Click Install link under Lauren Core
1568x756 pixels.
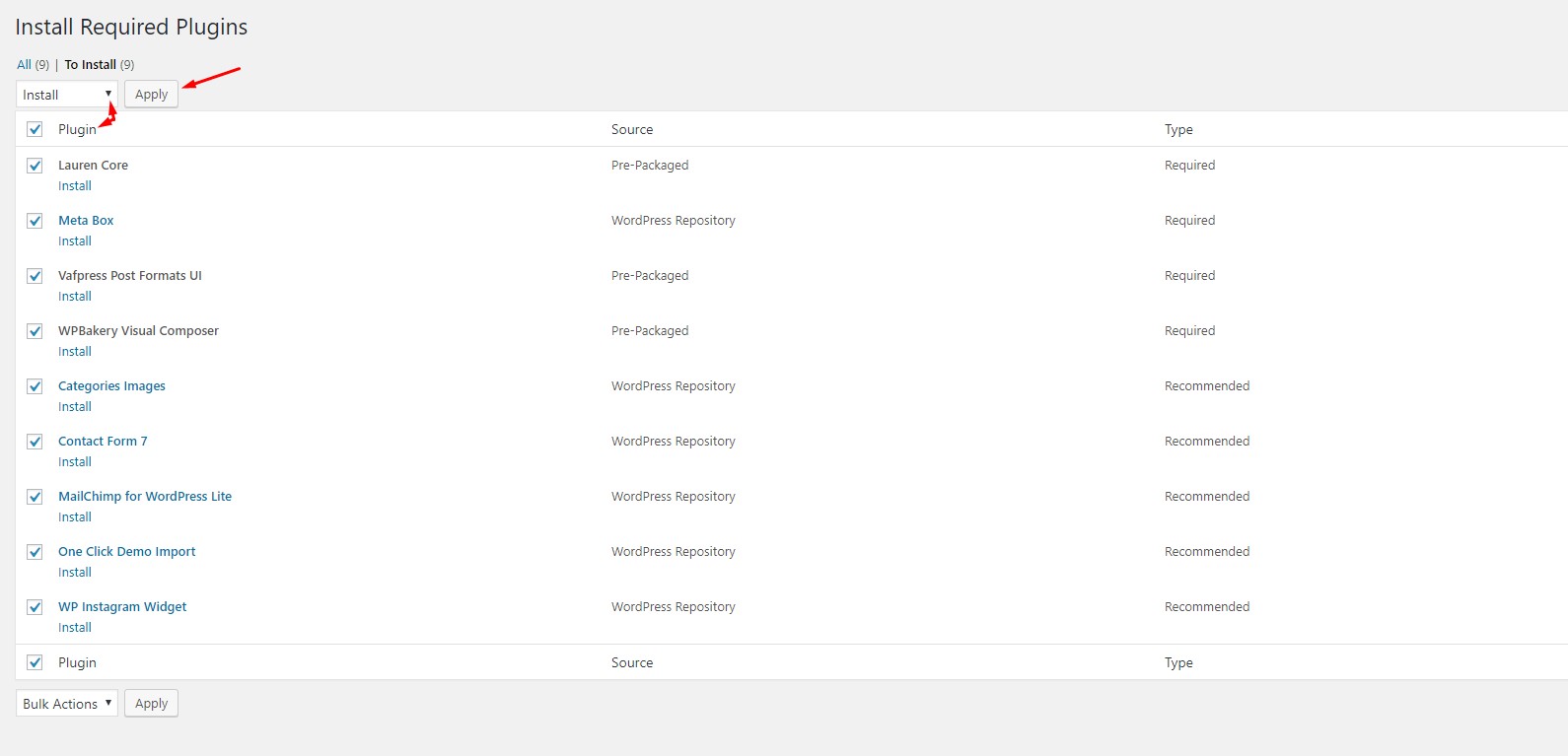(x=75, y=186)
